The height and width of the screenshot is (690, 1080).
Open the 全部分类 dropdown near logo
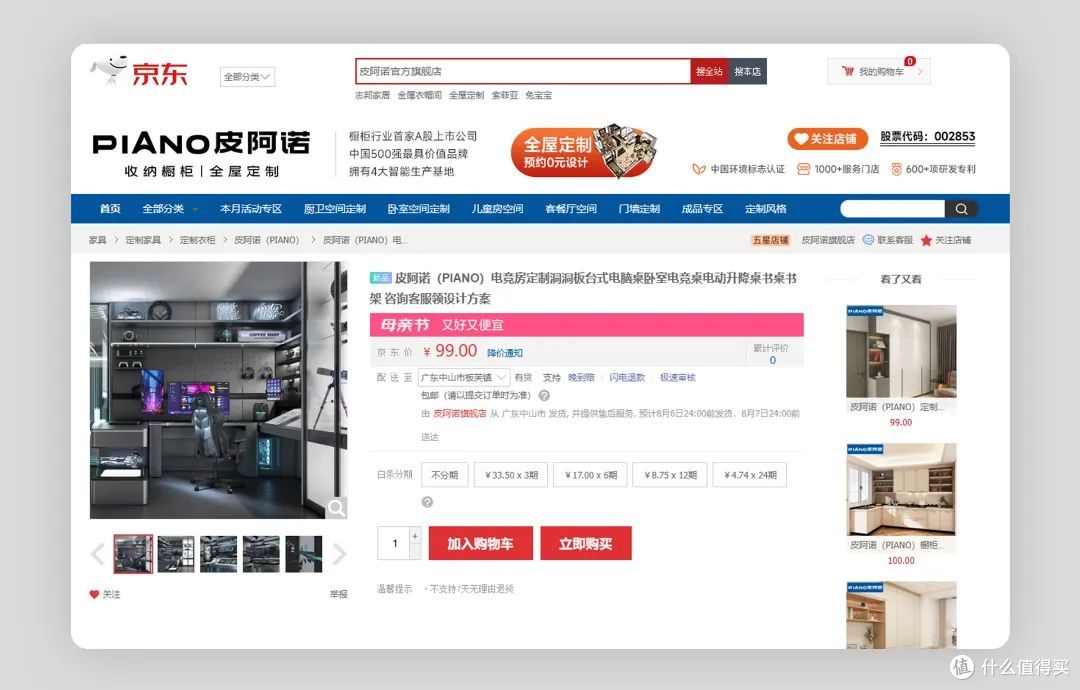pos(247,76)
